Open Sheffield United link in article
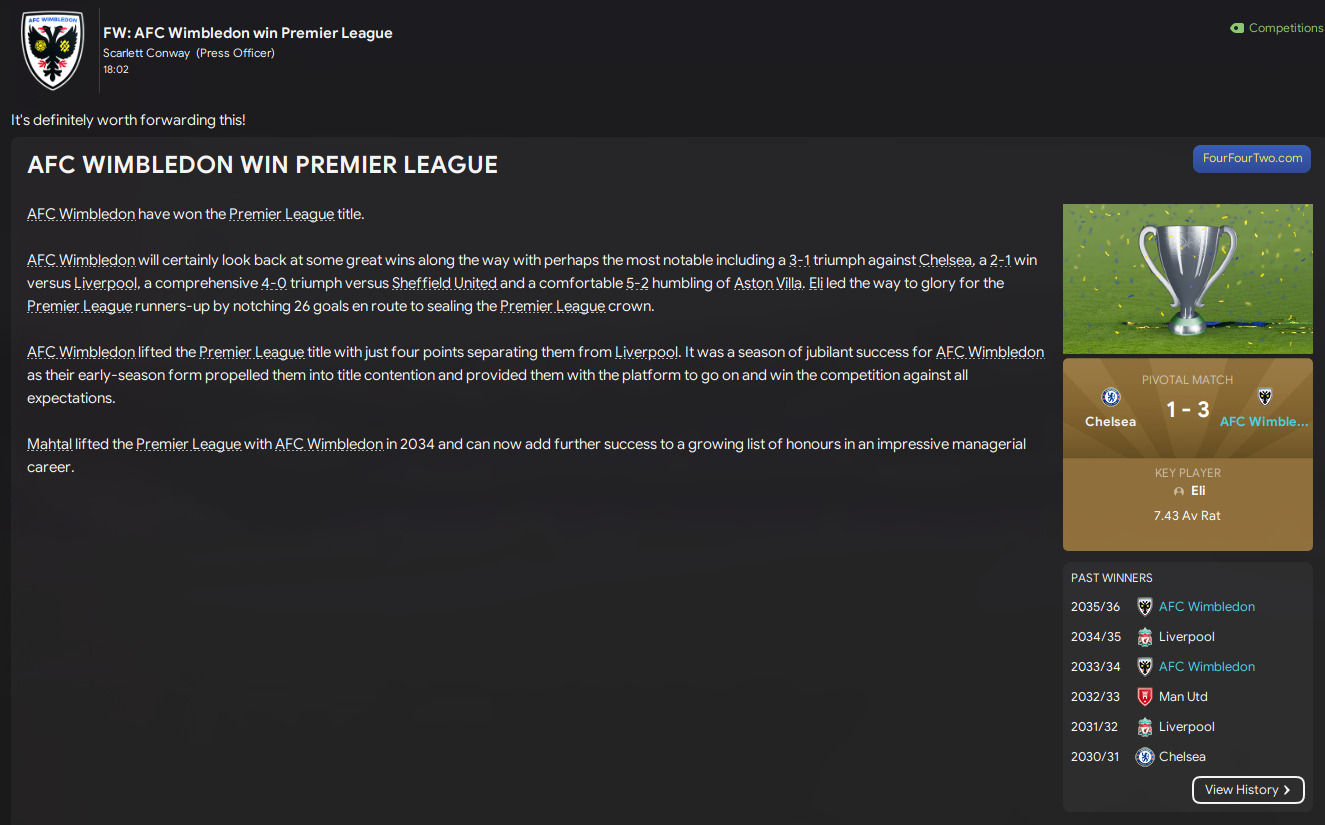 pyautogui.click(x=444, y=283)
